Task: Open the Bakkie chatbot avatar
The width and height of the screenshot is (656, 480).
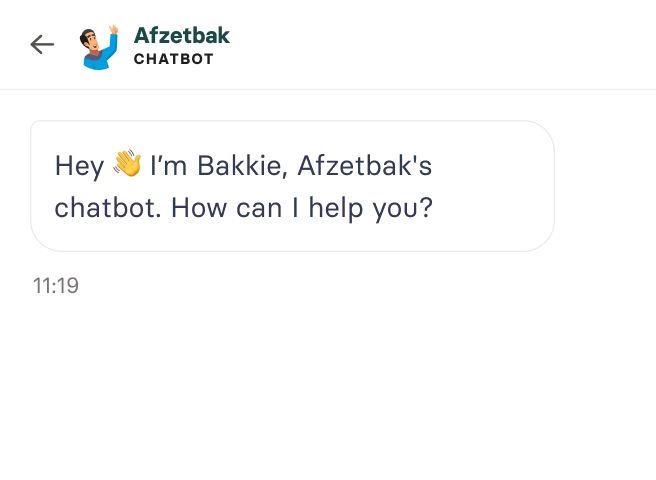Action: click(99, 47)
